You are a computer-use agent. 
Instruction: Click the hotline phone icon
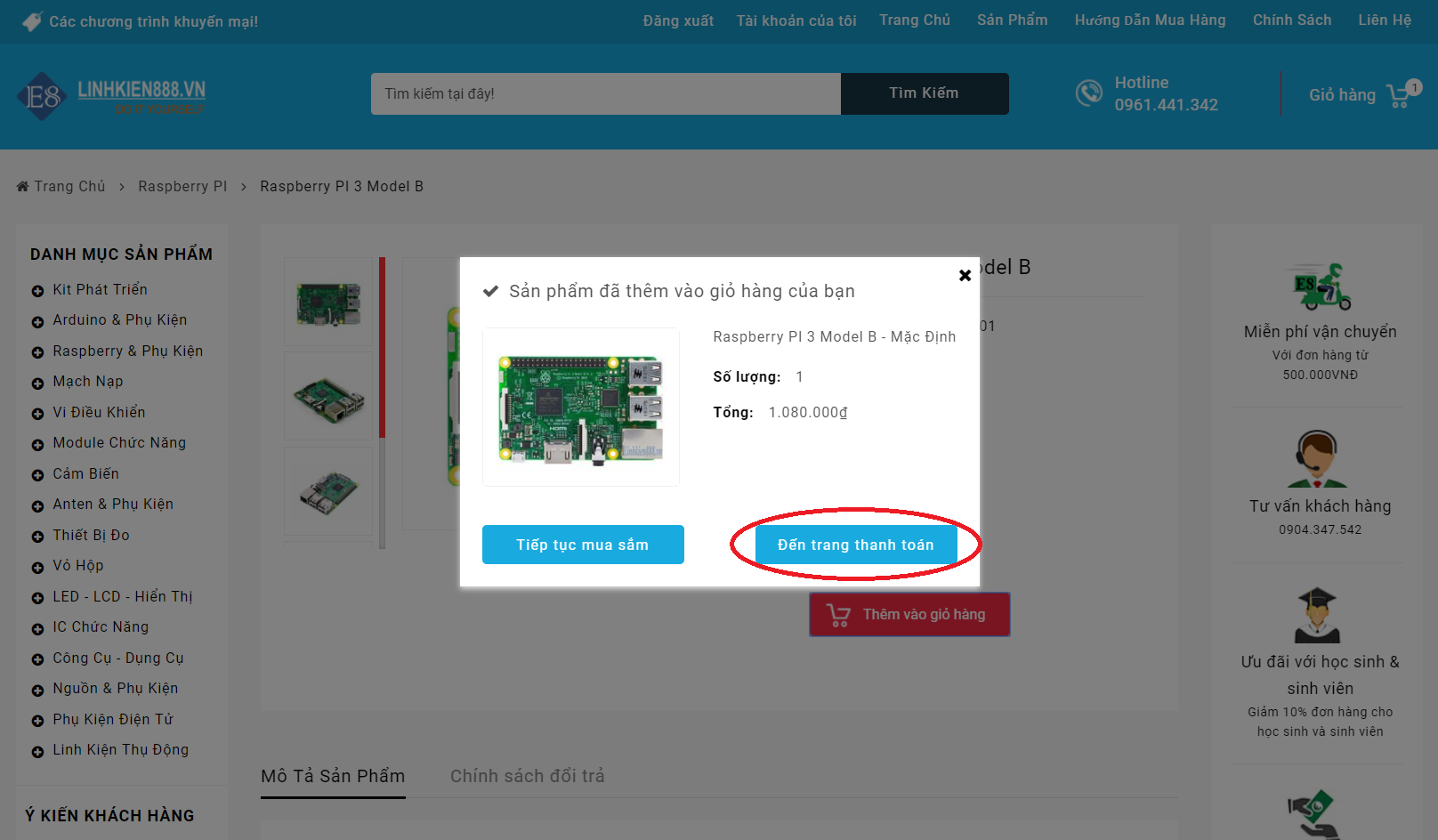(1089, 93)
